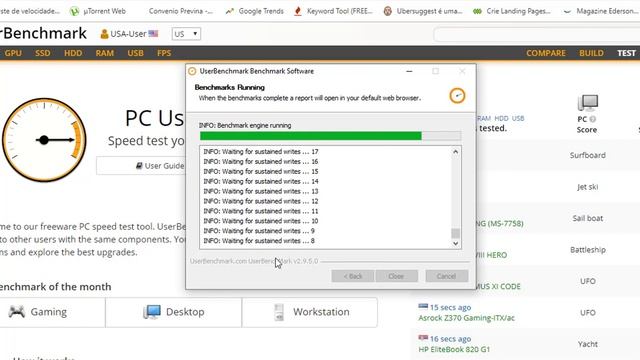
Task: Open the SSD menu item
Action: tap(42, 53)
